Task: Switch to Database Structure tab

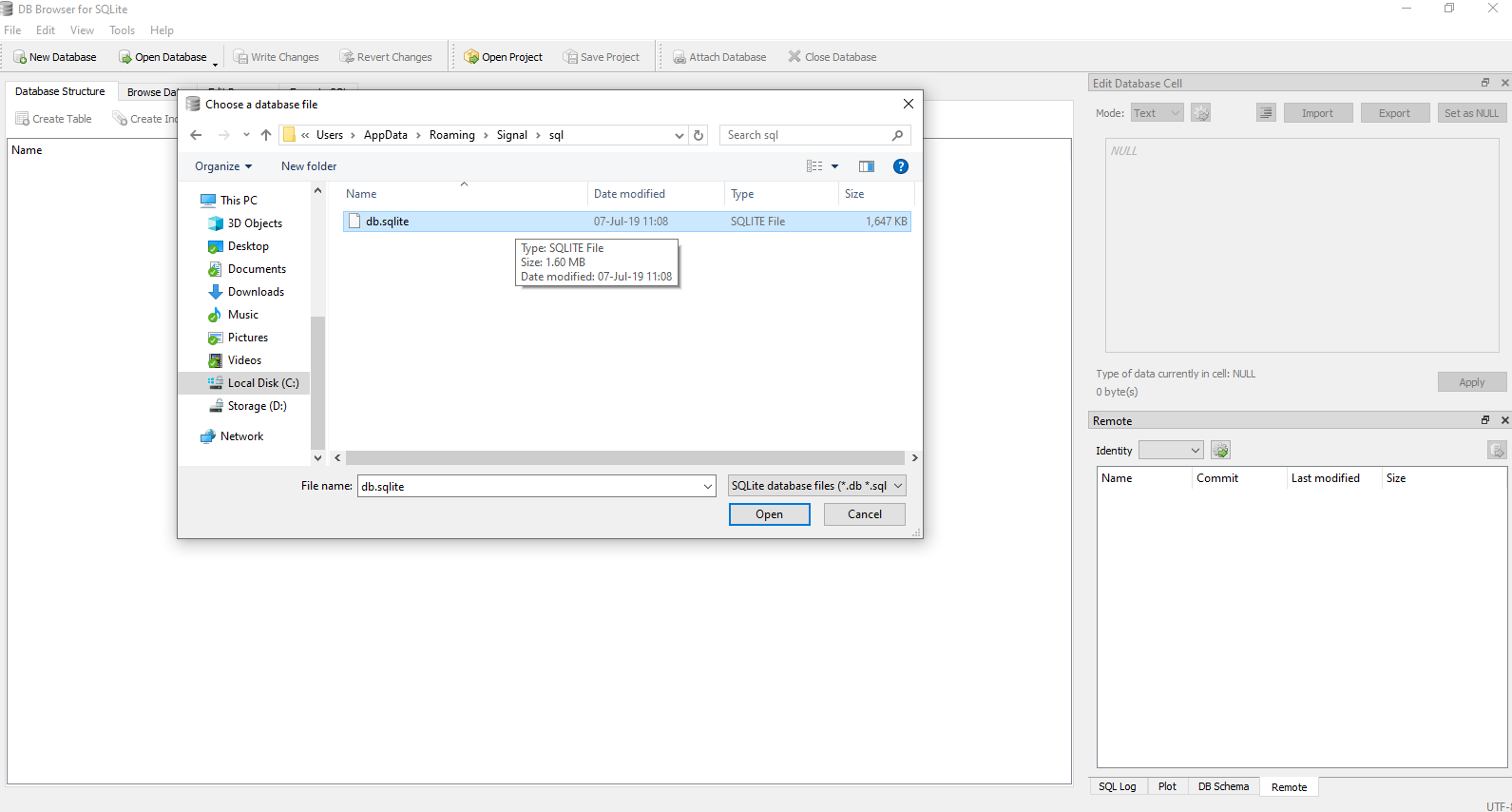Action: pyautogui.click(x=60, y=91)
